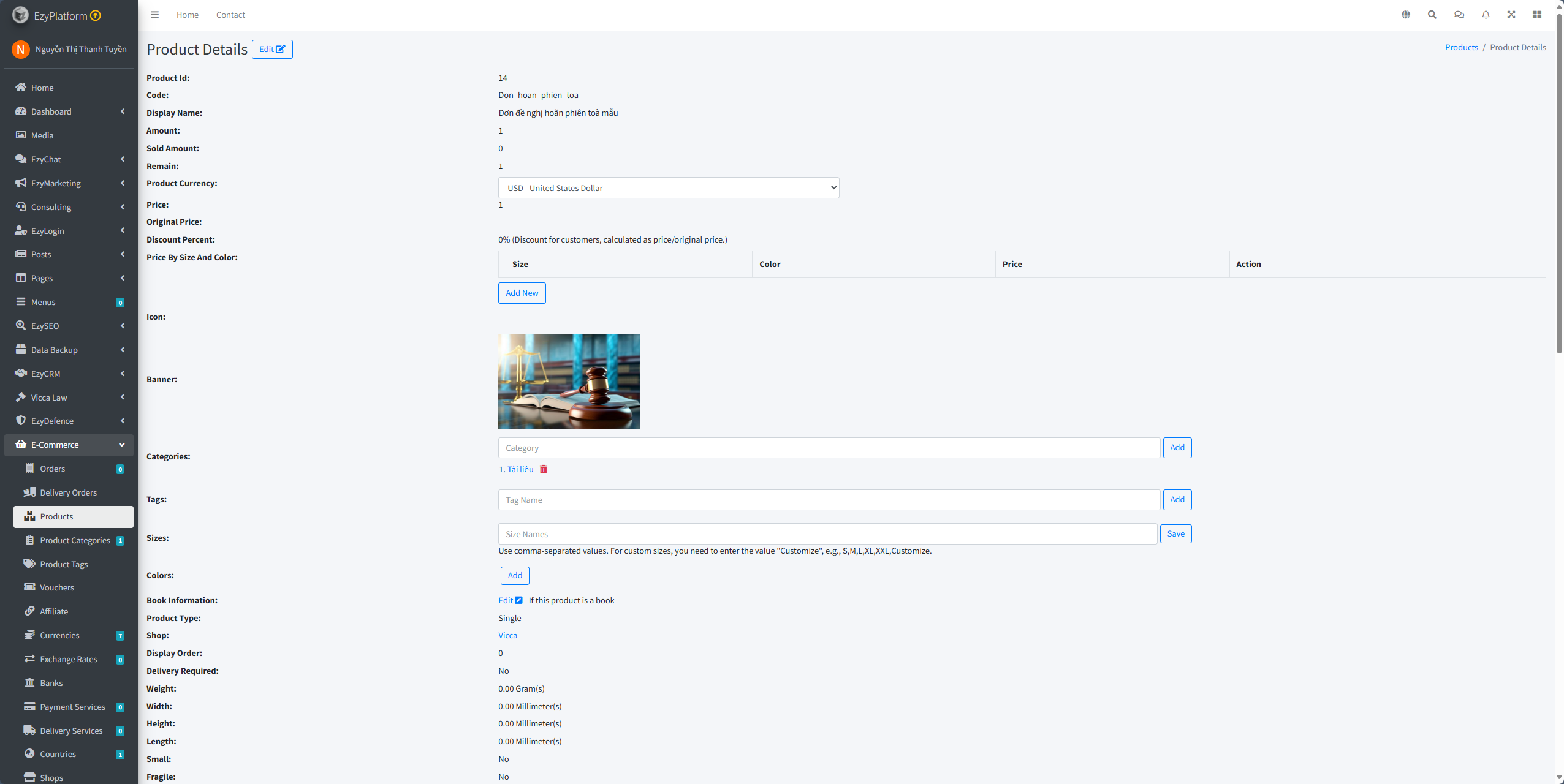1564x784 pixels.
Task: Click the Add New price button
Action: pyautogui.click(x=522, y=293)
